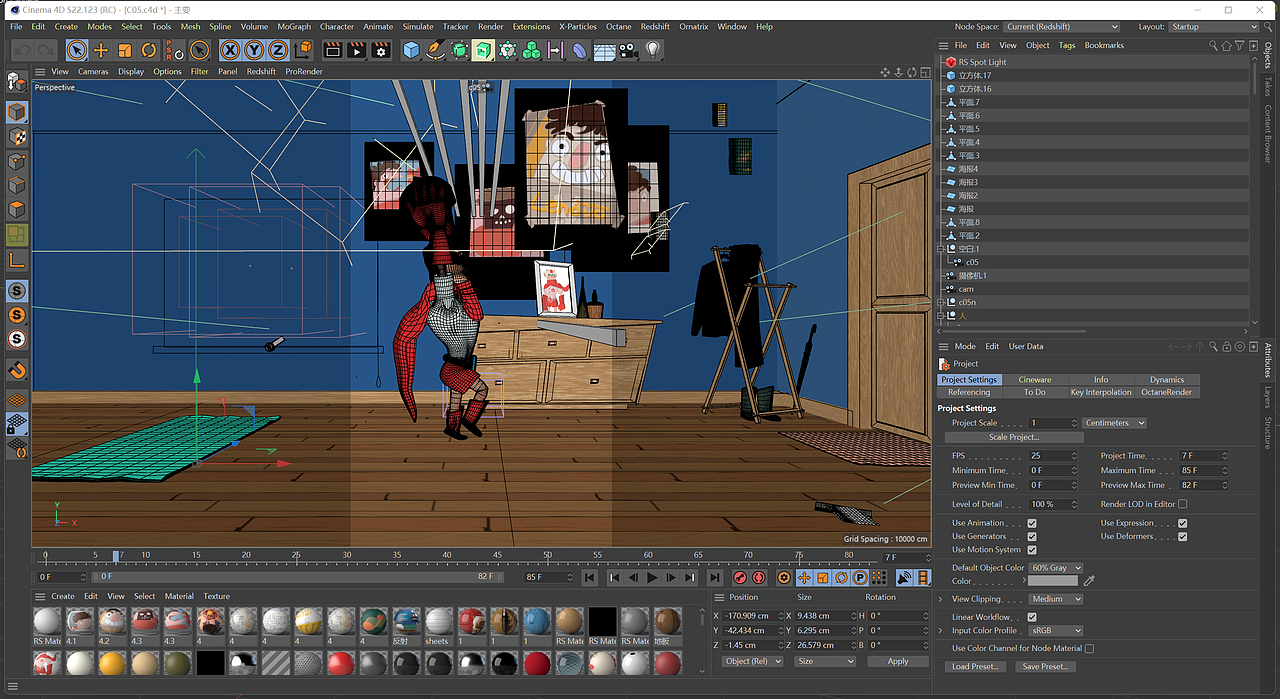Screen dimensions: 1280x699
Task: Switch coordinate system cube icon
Action: click(x=303, y=50)
